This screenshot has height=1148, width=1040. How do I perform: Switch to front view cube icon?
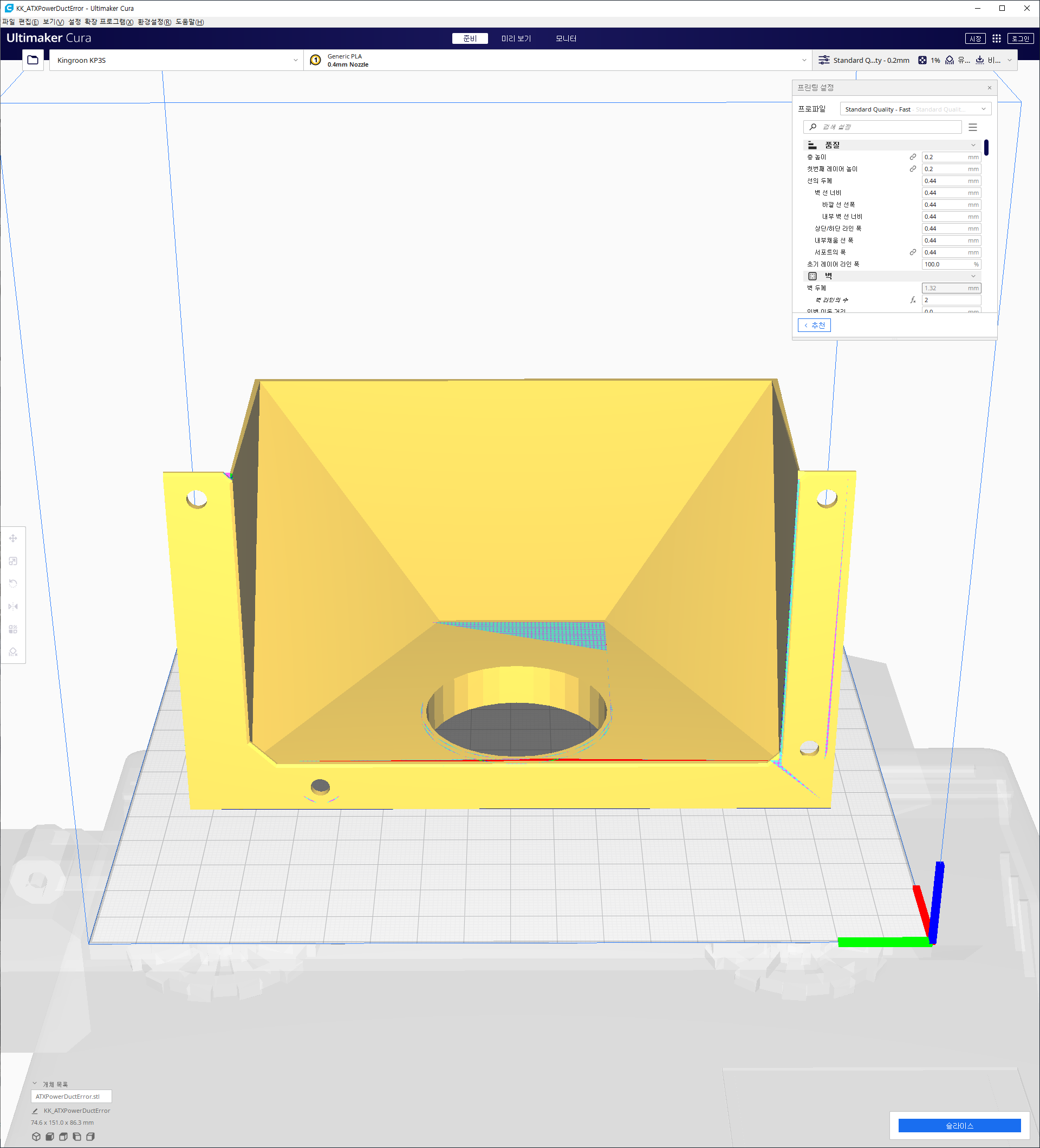pos(49,1137)
